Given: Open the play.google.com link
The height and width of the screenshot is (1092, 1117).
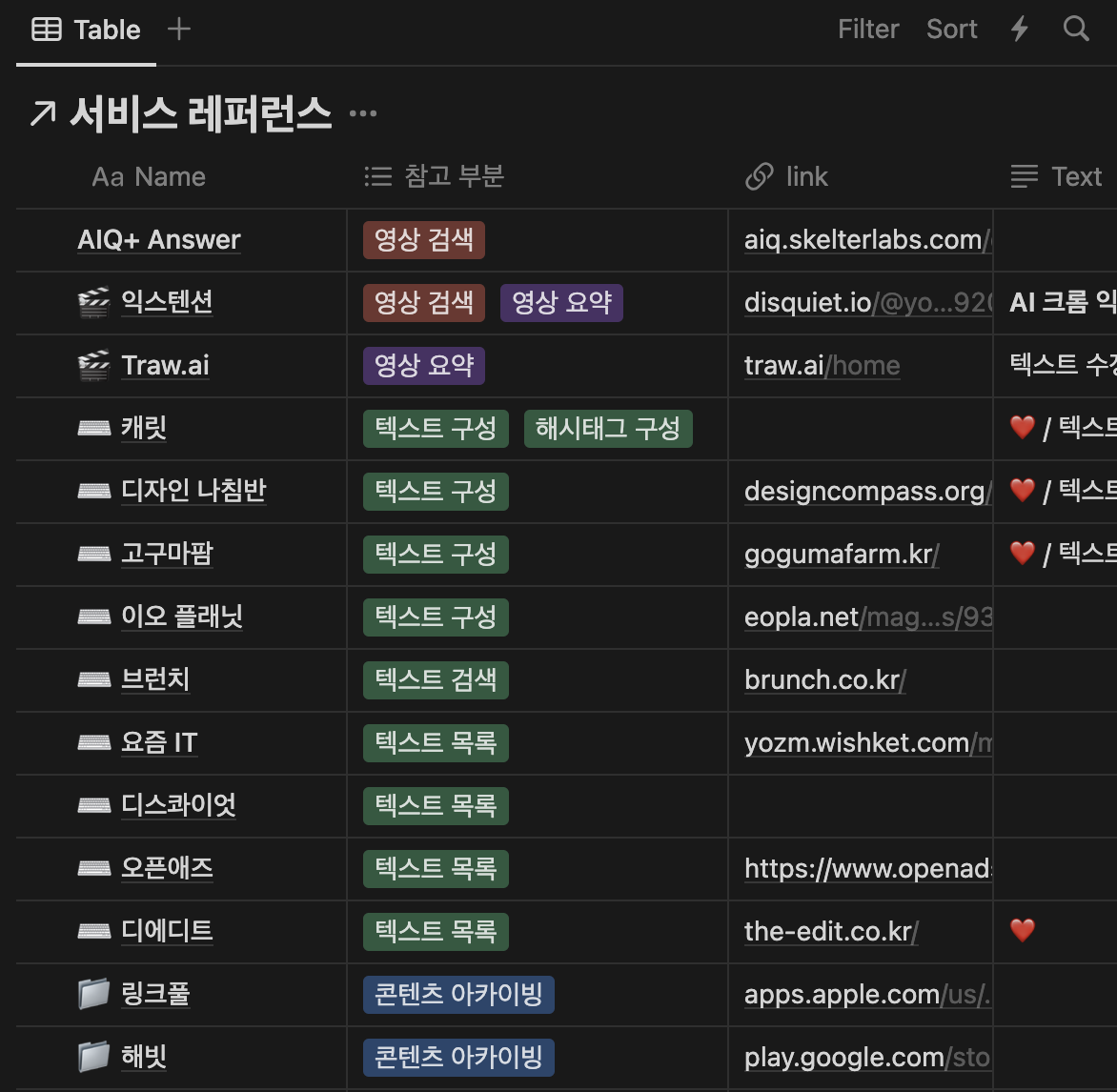Looking at the screenshot, I should pyautogui.click(x=867, y=1057).
